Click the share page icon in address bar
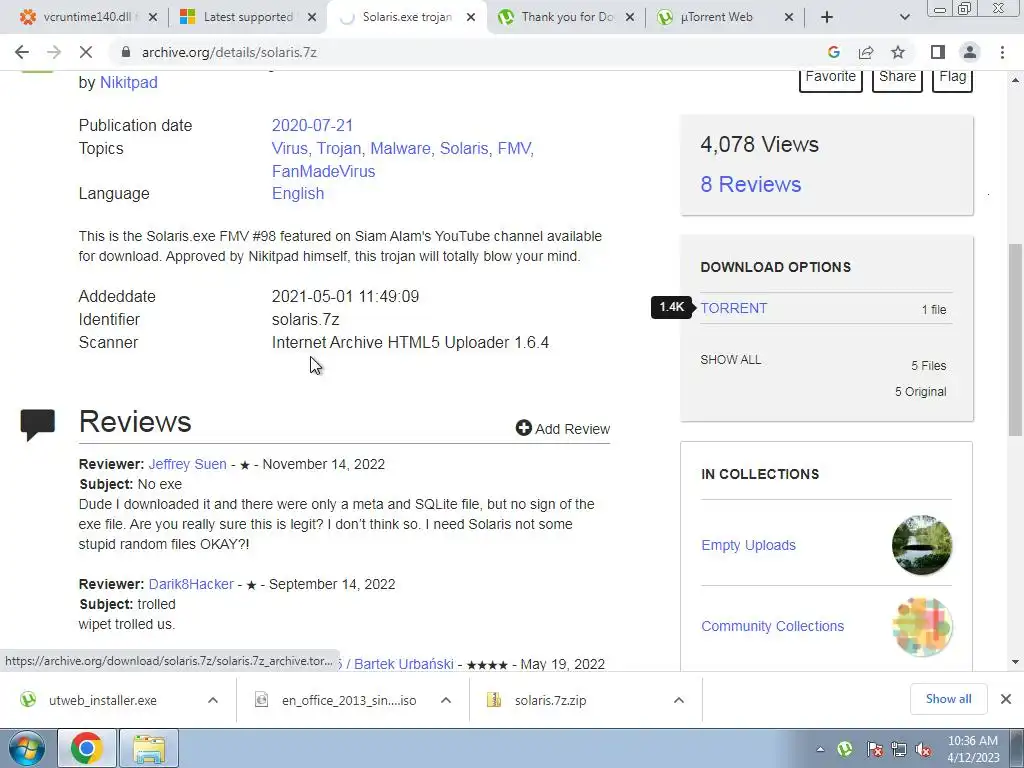Viewport: 1024px width, 768px height. pyautogui.click(x=866, y=52)
